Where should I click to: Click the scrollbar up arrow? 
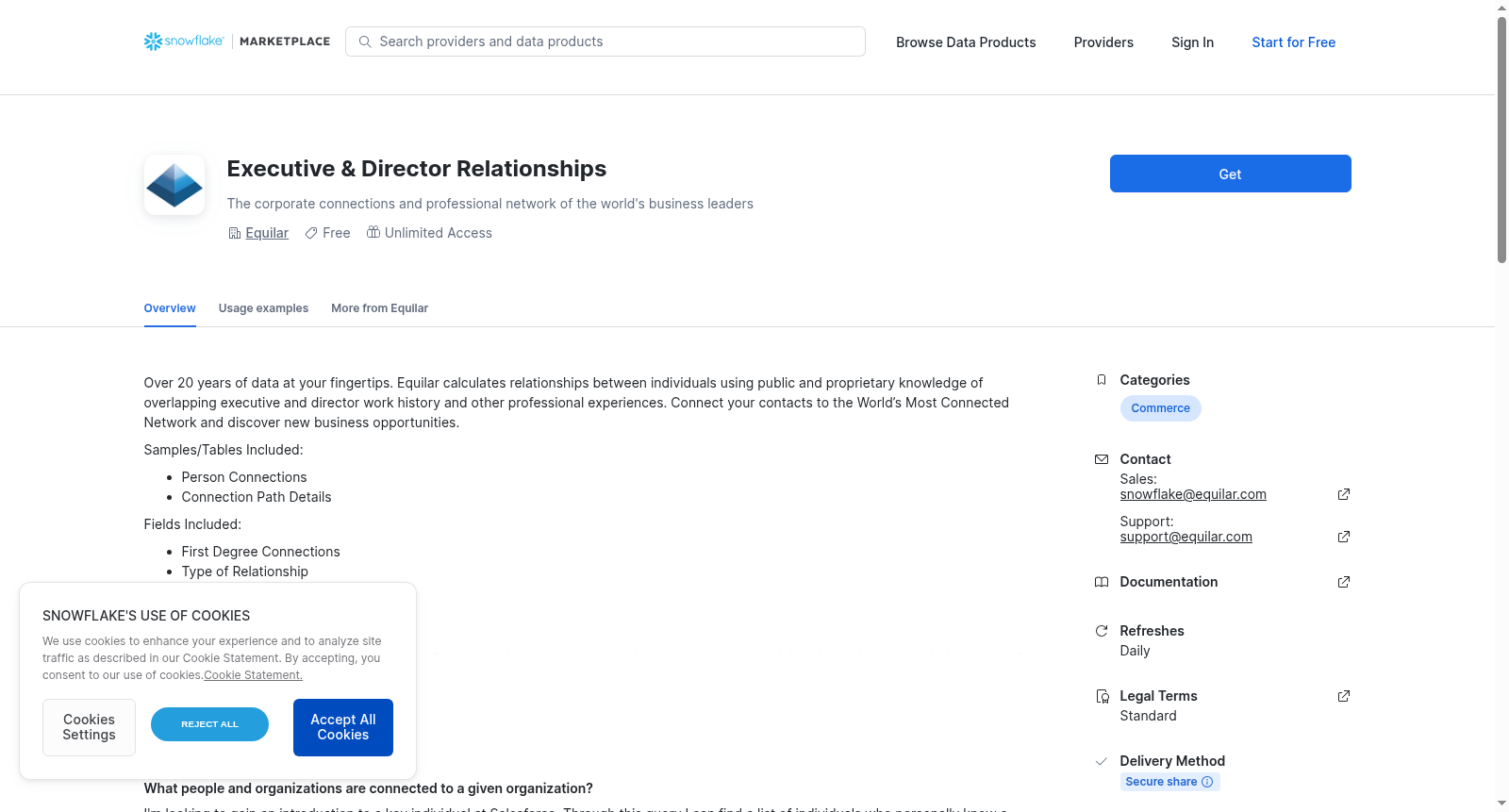(x=1501, y=8)
